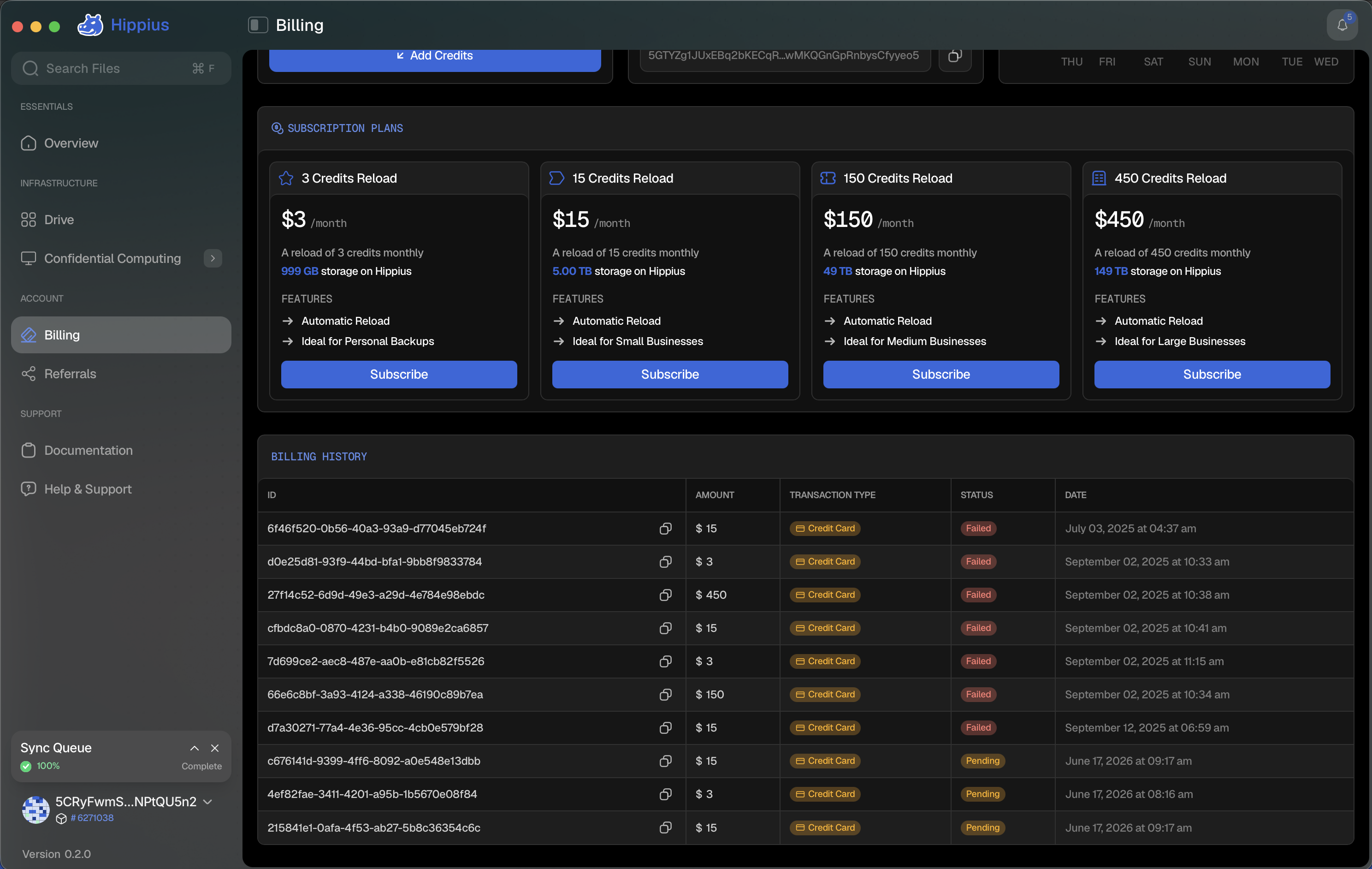Screen dimensions: 1372x869
Task: Click 149 TB storage text
Action: (x=1111, y=271)
